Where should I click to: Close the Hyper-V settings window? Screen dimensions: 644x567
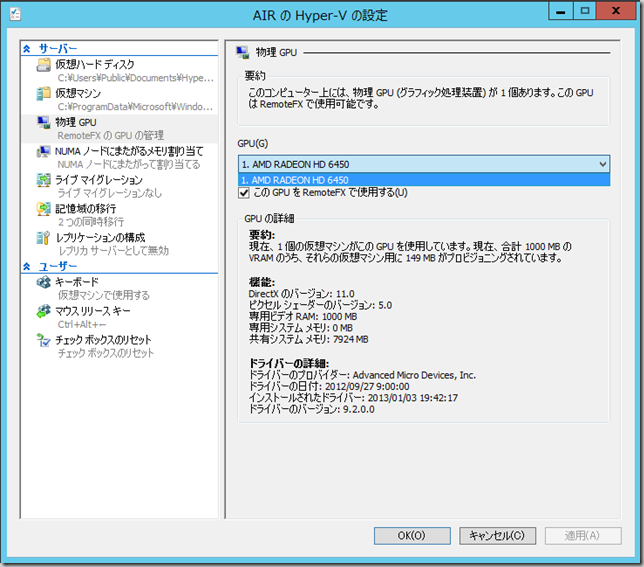pyautogui.click(x=616, y=11)
